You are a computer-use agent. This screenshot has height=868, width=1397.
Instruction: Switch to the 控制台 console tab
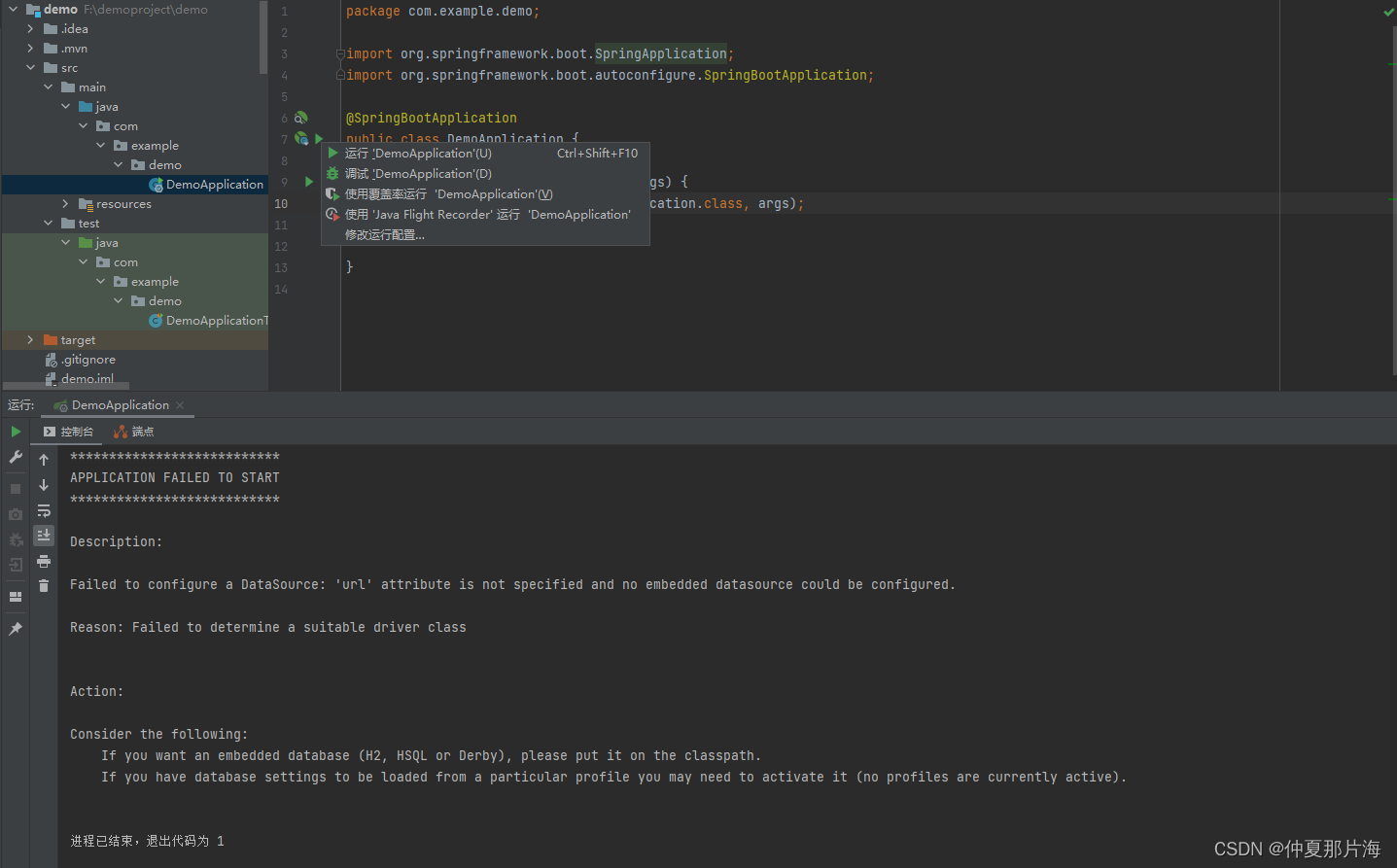pos(69,432)
